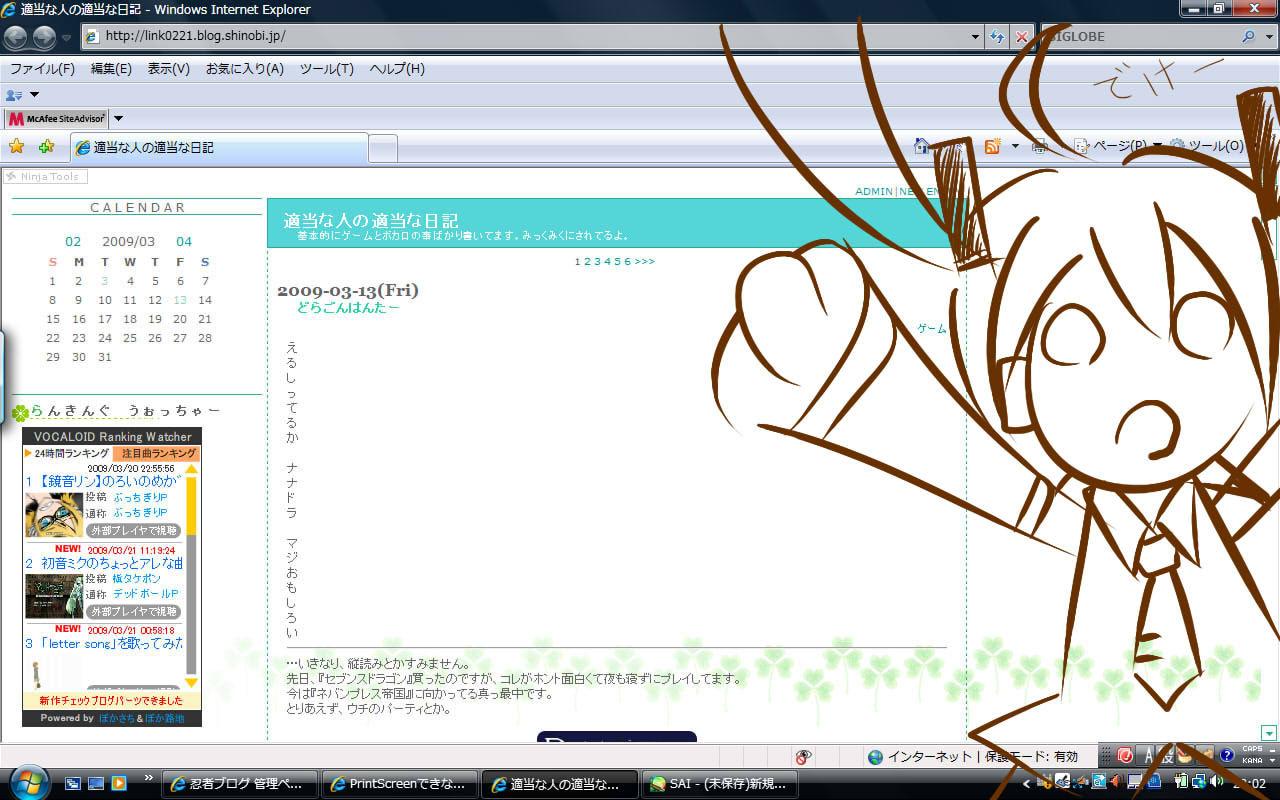Select the 適当な人の適当な日記 browser tab
Screen dimensions: 1280x800
click(x=219, y=147)
